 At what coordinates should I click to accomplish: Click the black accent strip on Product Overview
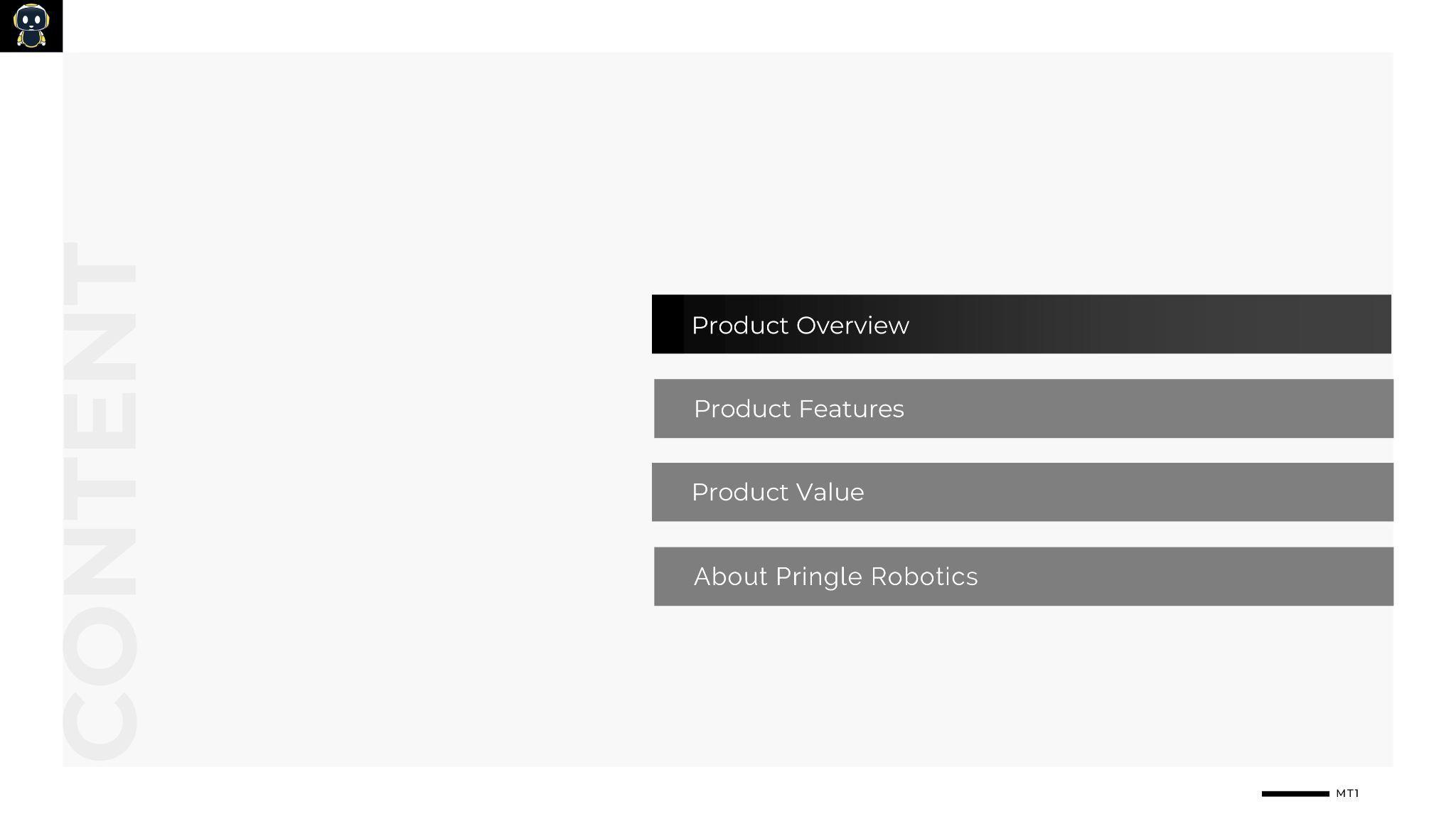[667, 324]
